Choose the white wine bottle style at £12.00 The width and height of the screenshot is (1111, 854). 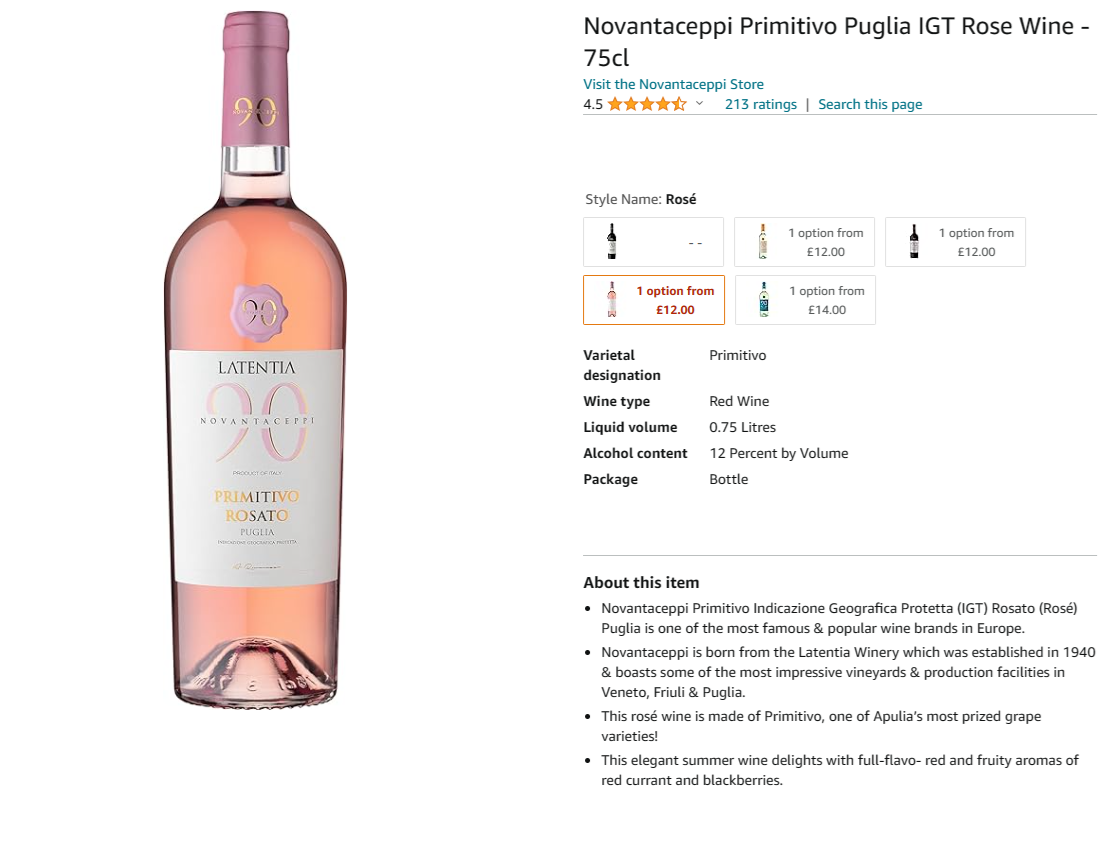pos(804,242)
